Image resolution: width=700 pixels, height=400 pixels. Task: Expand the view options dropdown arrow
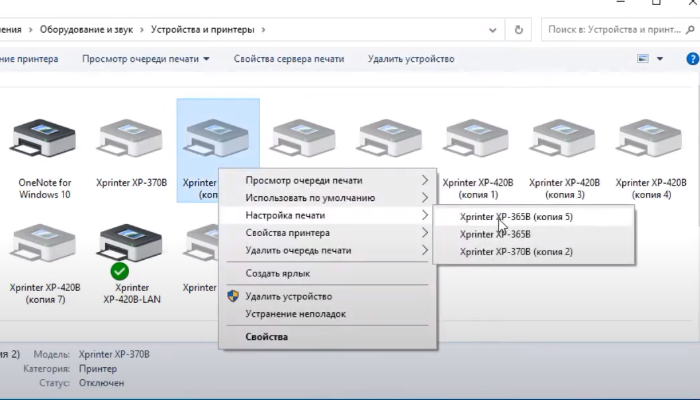pyautogui.click(x=659, y=58)
